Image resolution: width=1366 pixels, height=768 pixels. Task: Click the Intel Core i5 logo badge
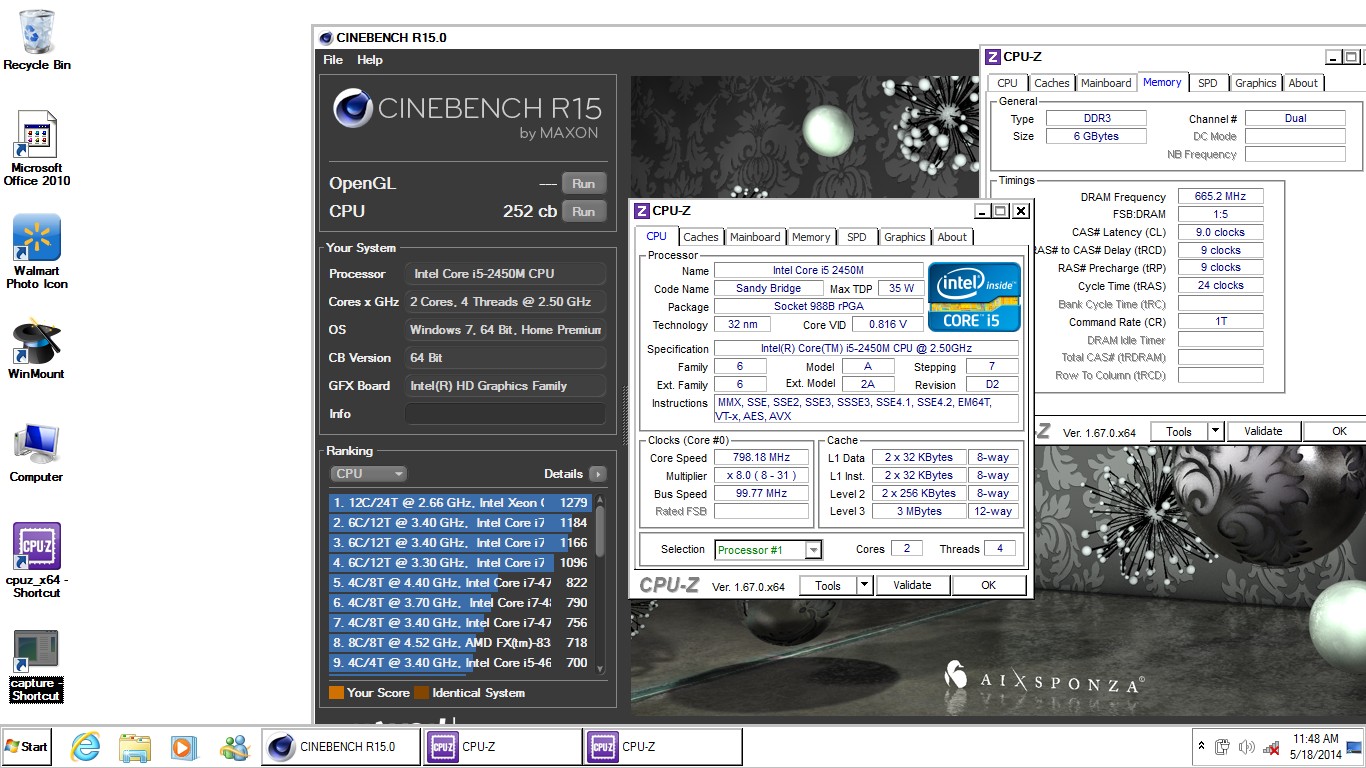(974, 297)
